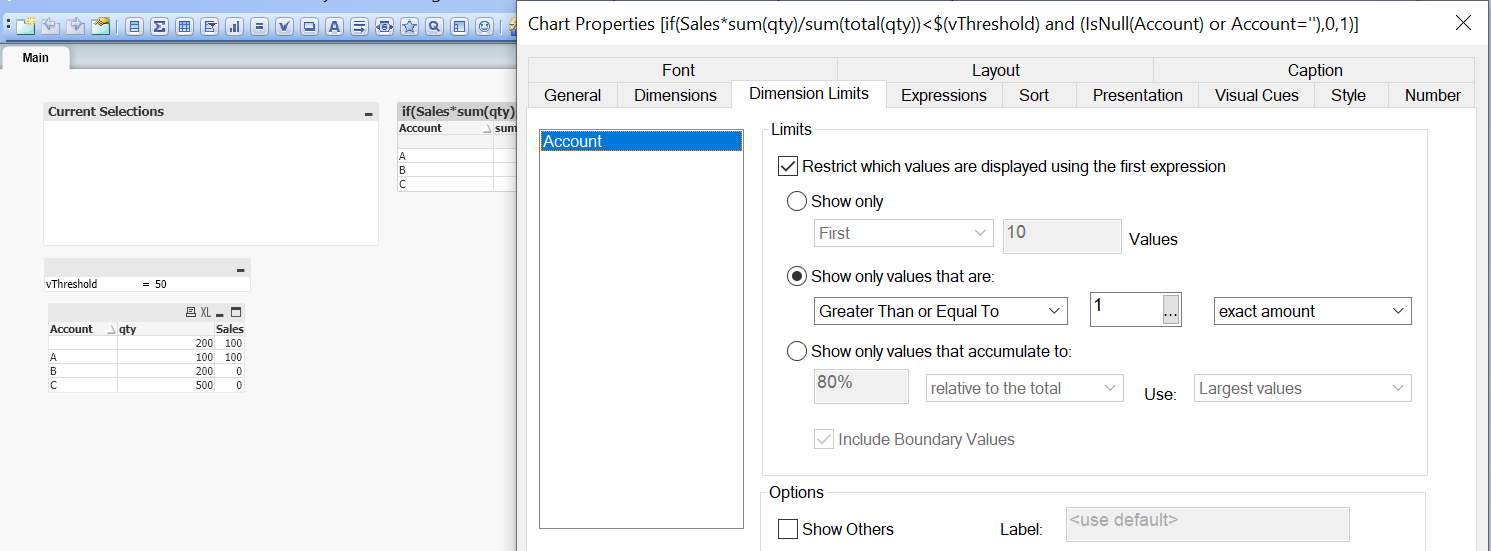Maximize the Account qty Sales table
The width and height of the screenshot is (1491, 551).
click(237, 313)
